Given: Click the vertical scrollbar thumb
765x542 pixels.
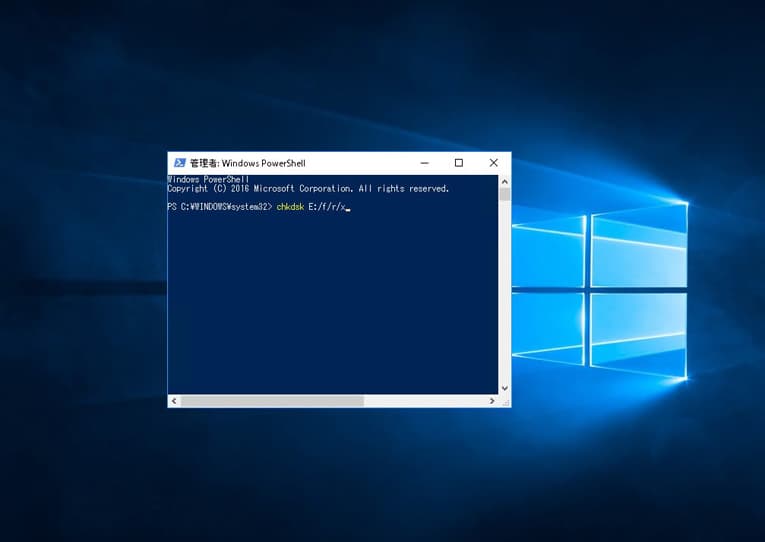Looking at the screenshot, I should click(x=504, y=194).
